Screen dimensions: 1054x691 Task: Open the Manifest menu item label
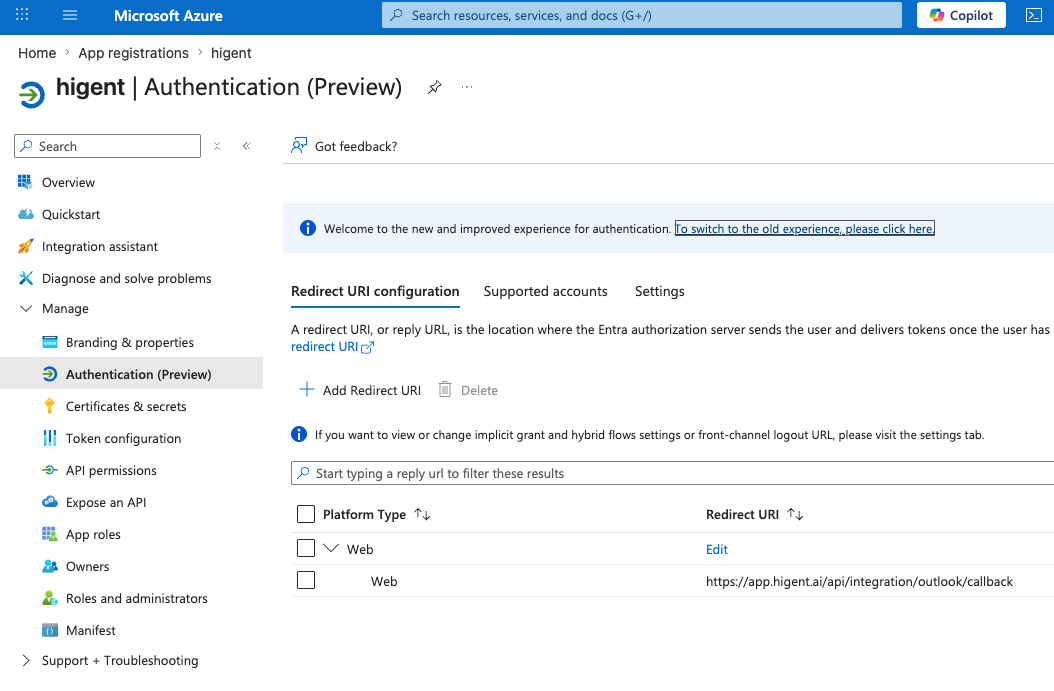[x=91, y=631]
